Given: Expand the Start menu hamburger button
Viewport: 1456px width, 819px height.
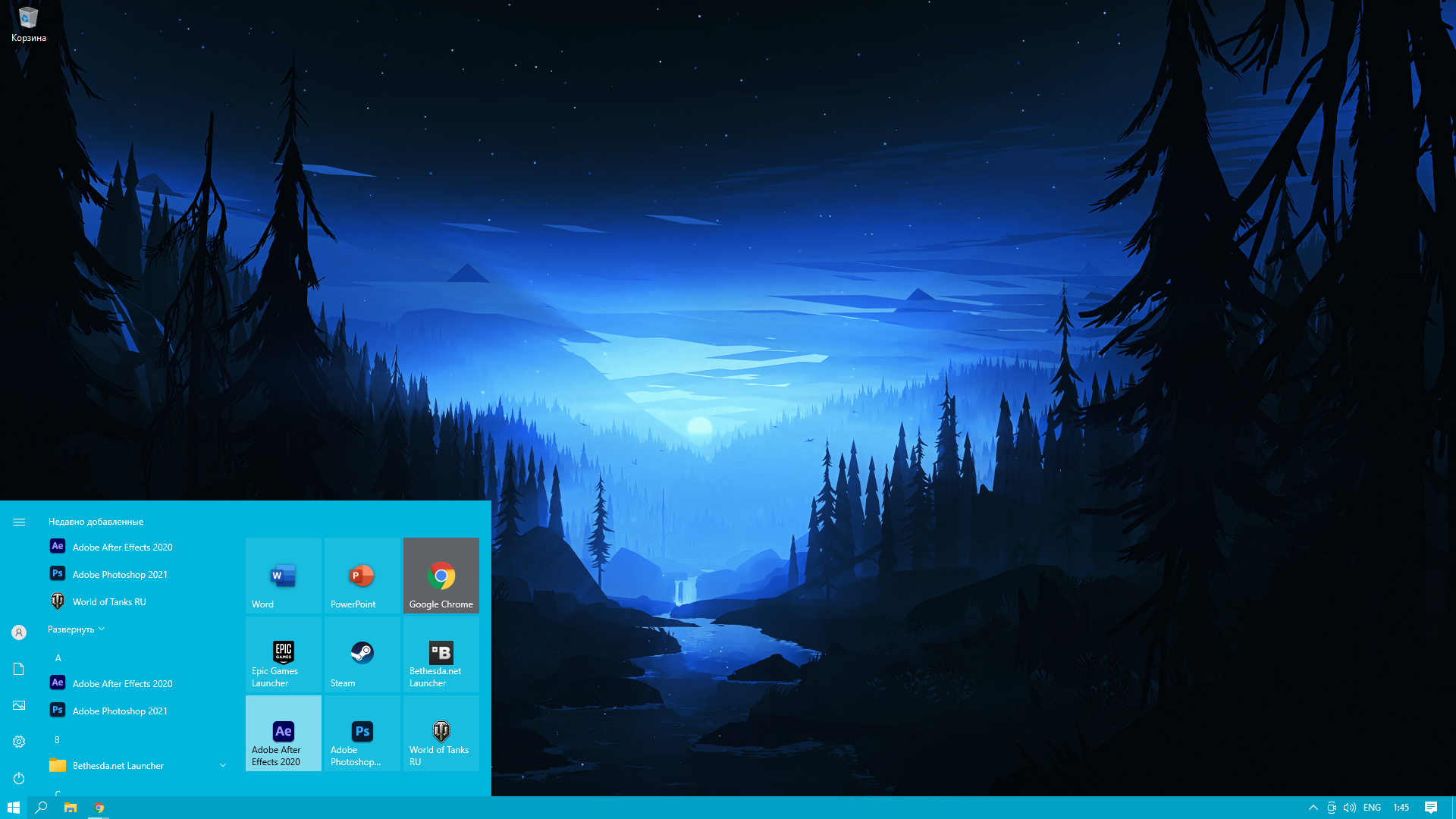Looking at the screenshot, I should (19, 522).
